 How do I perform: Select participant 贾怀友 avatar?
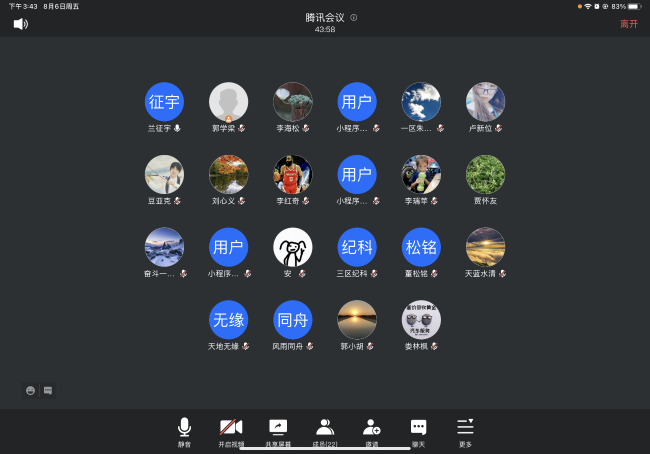pos(485,175)
